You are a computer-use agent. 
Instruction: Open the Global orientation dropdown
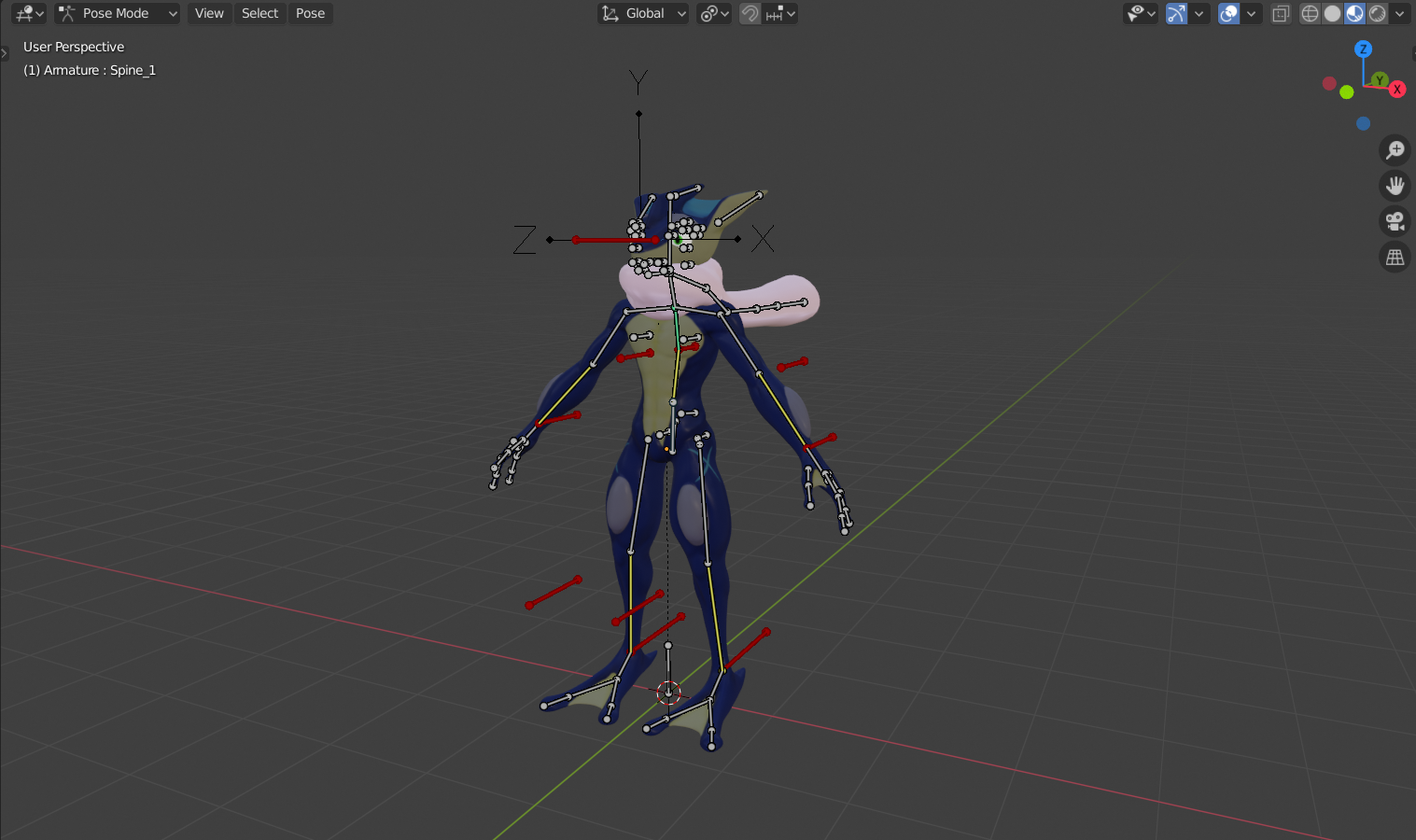[643, 13]
